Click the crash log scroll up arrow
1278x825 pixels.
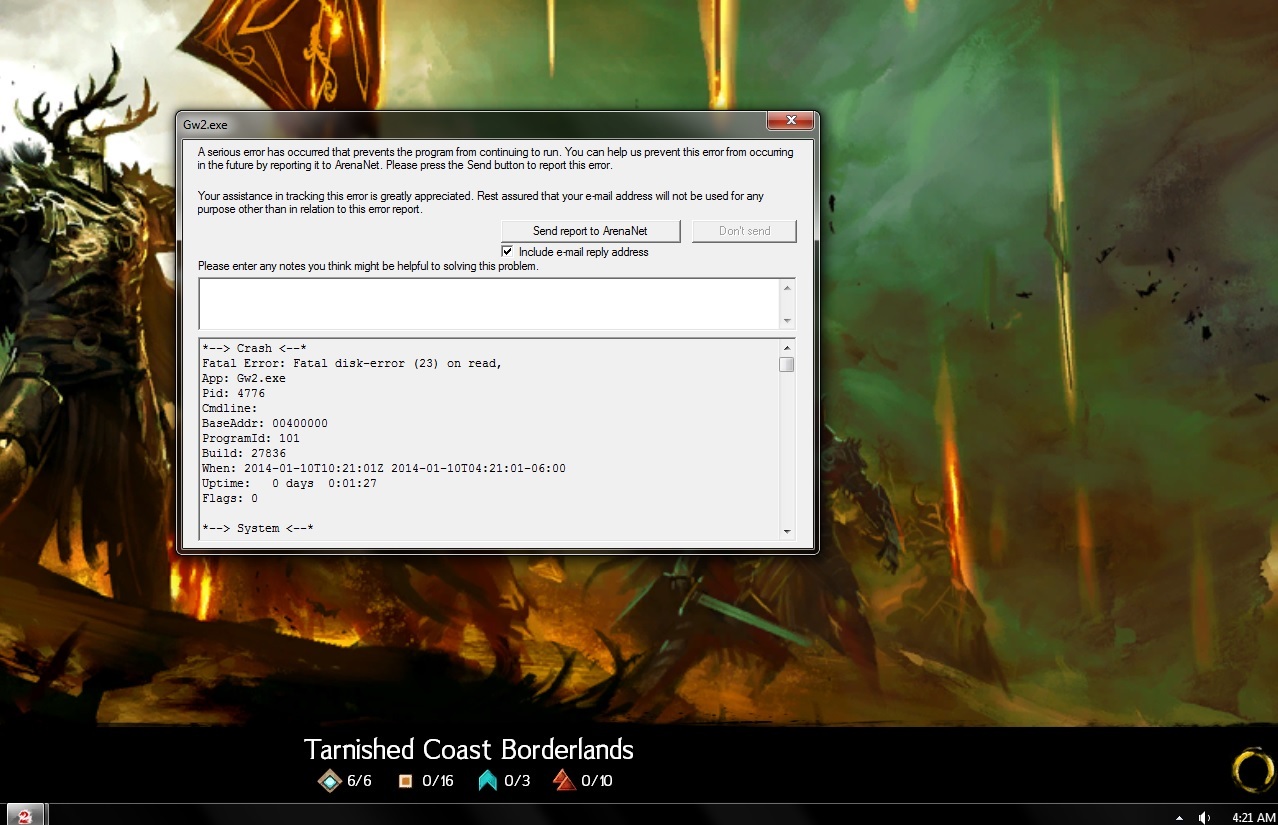click(787, 347)
